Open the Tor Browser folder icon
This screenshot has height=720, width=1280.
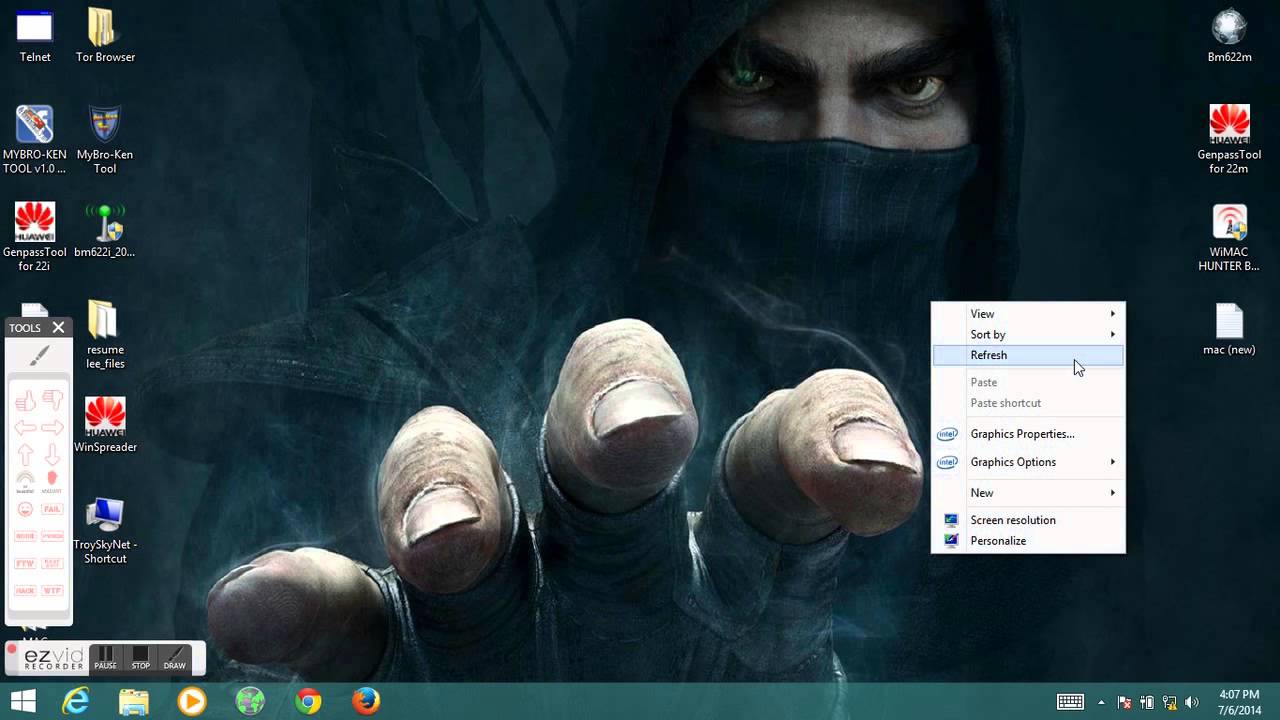click(x=105, y=36)
